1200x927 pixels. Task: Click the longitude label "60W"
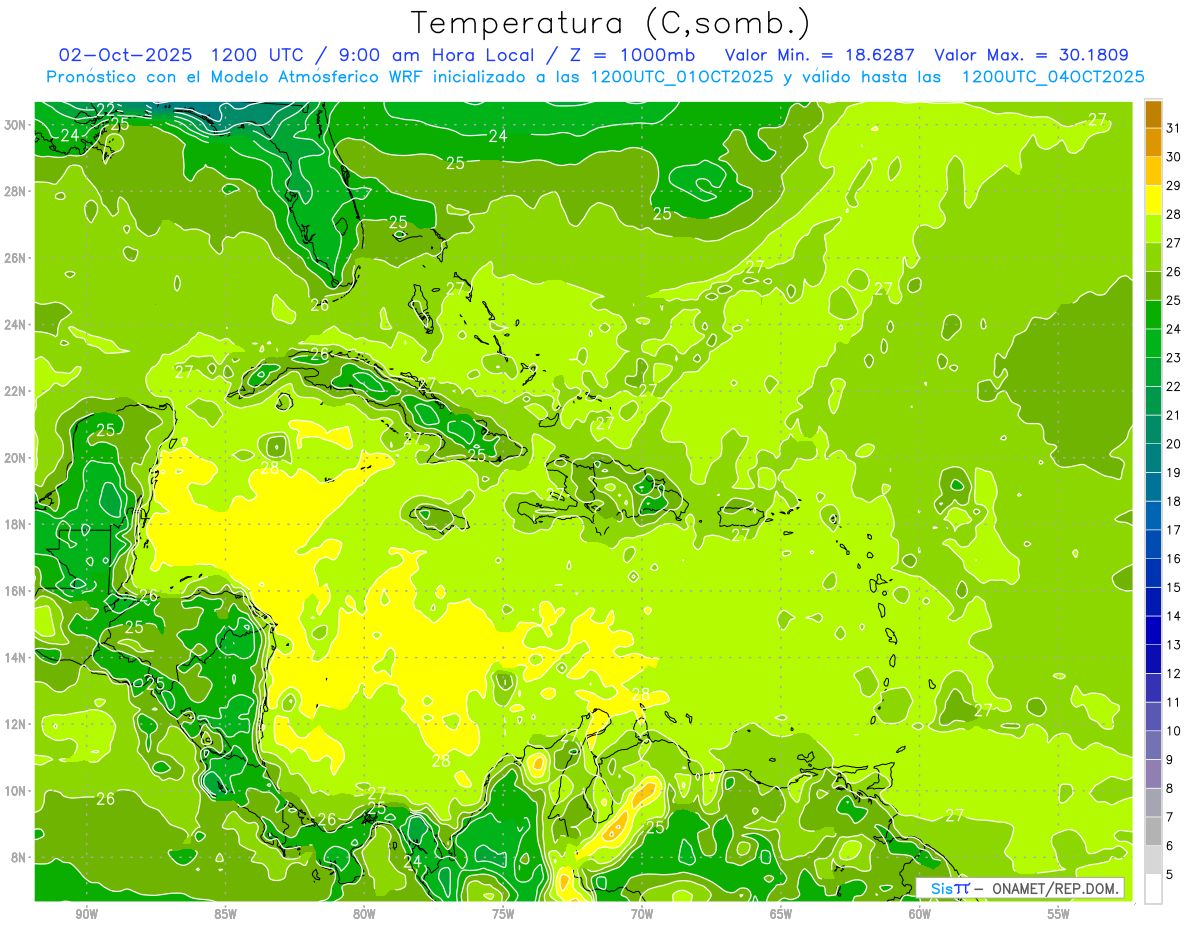920,914
